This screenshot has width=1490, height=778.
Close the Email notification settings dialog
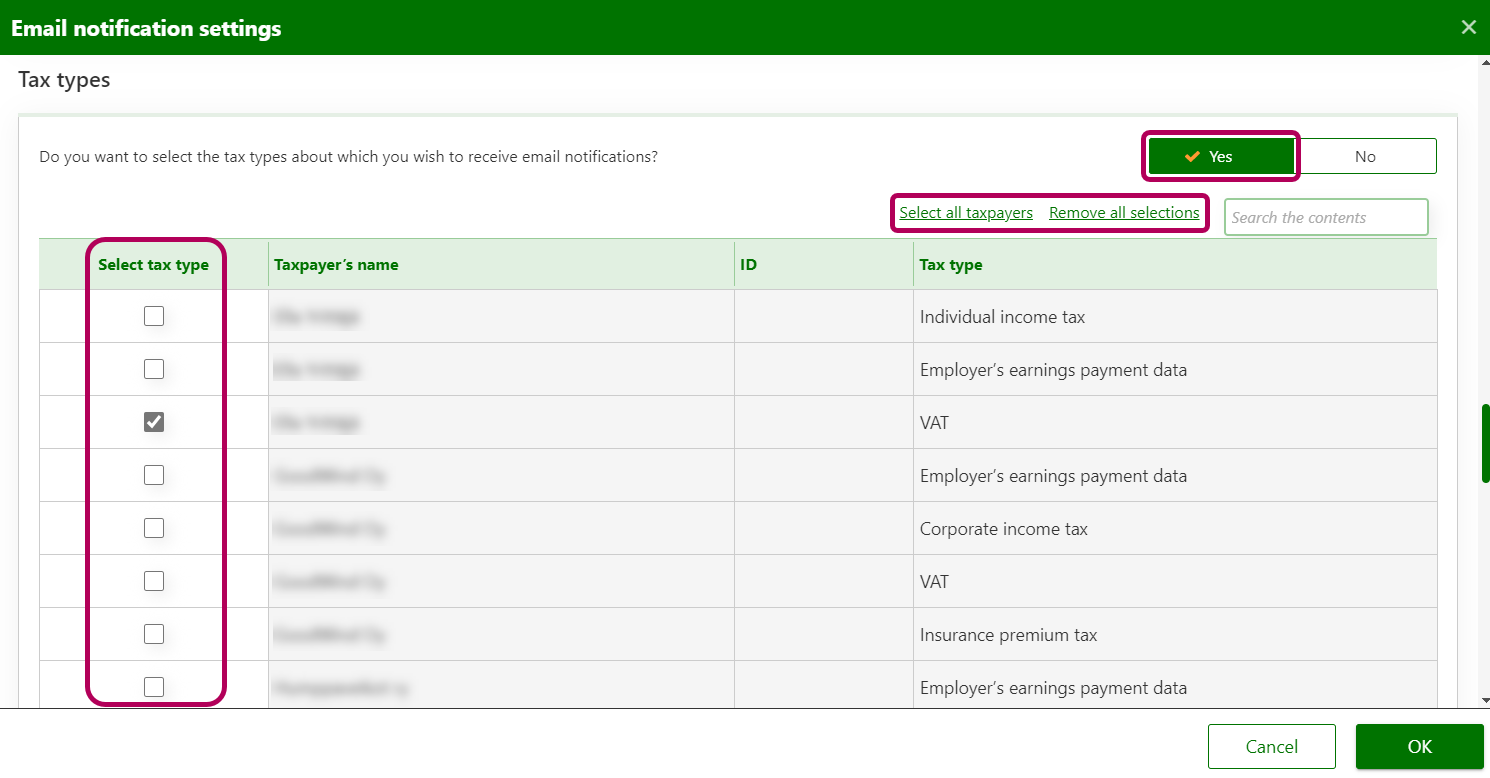(1468, 28)
